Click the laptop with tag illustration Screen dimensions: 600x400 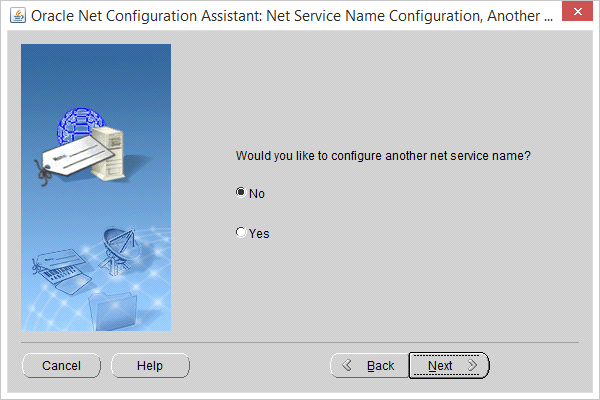(61, 271)
